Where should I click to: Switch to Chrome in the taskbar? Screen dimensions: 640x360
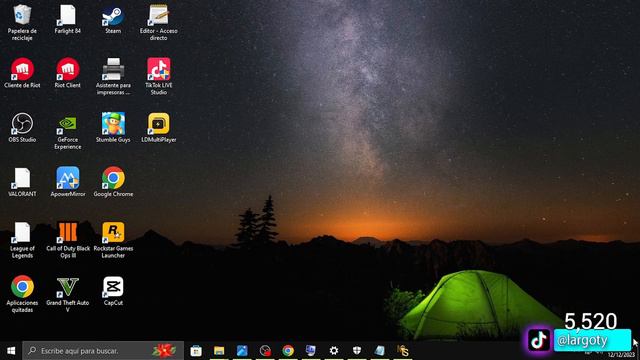288,351
